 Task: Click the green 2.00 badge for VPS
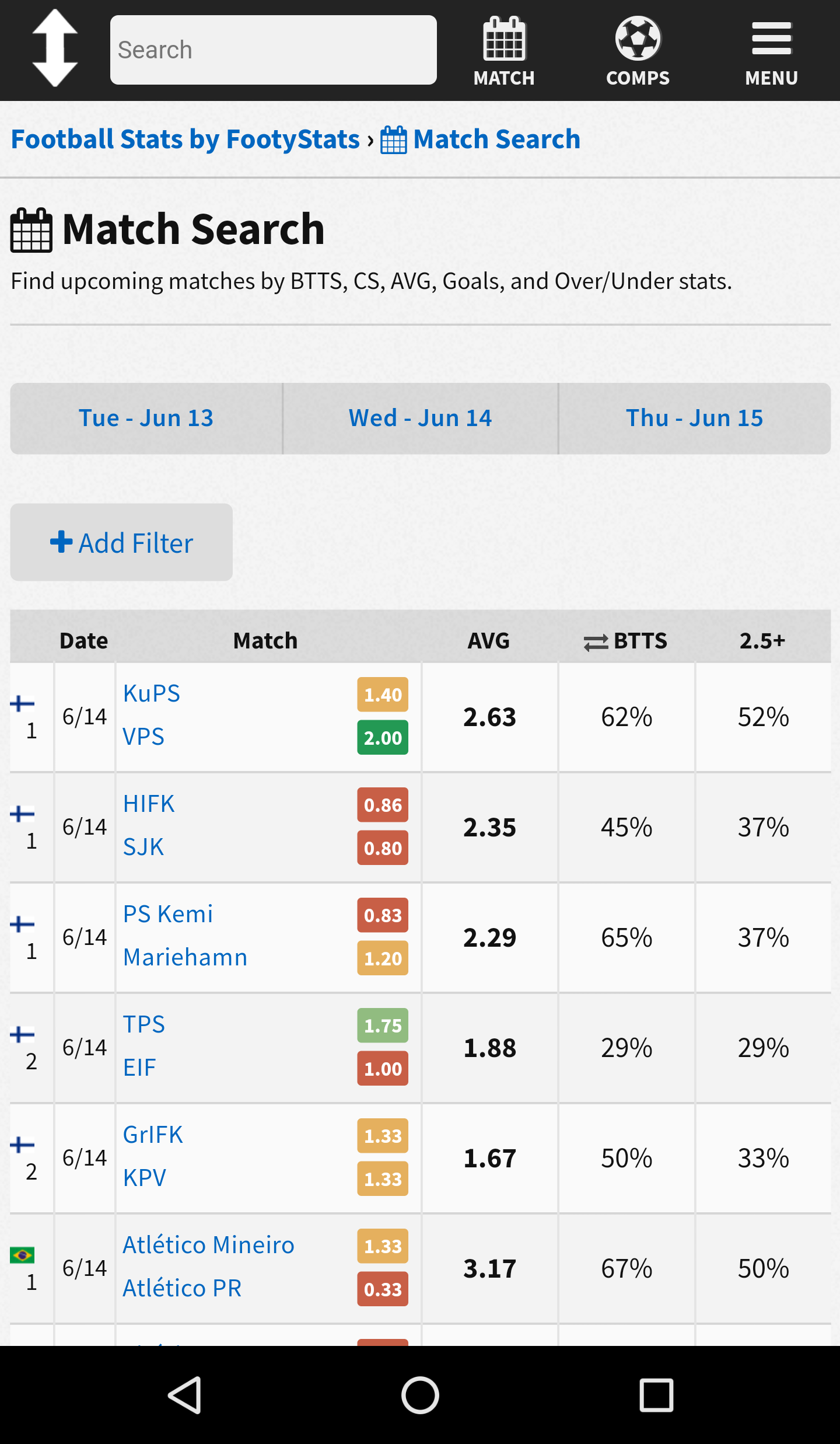[x=383, y=738]
